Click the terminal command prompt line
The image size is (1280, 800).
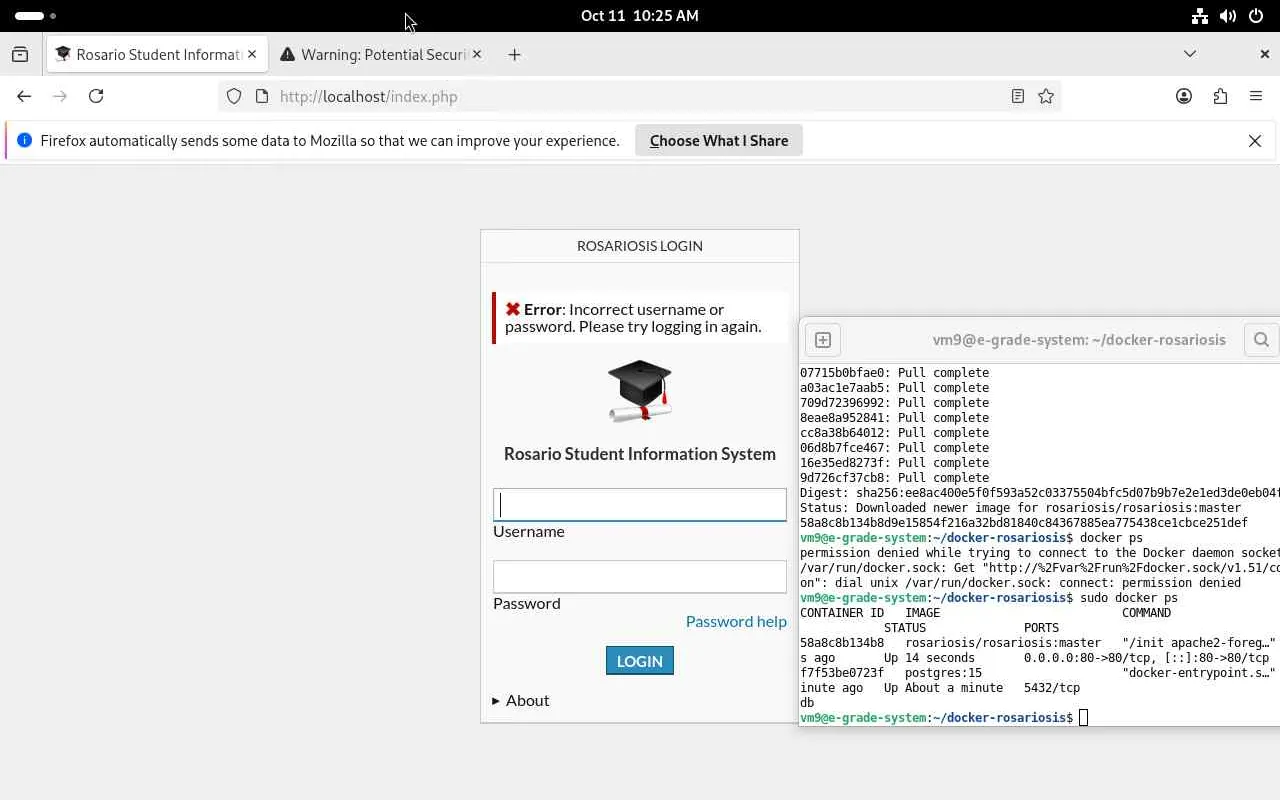(943, 718)
